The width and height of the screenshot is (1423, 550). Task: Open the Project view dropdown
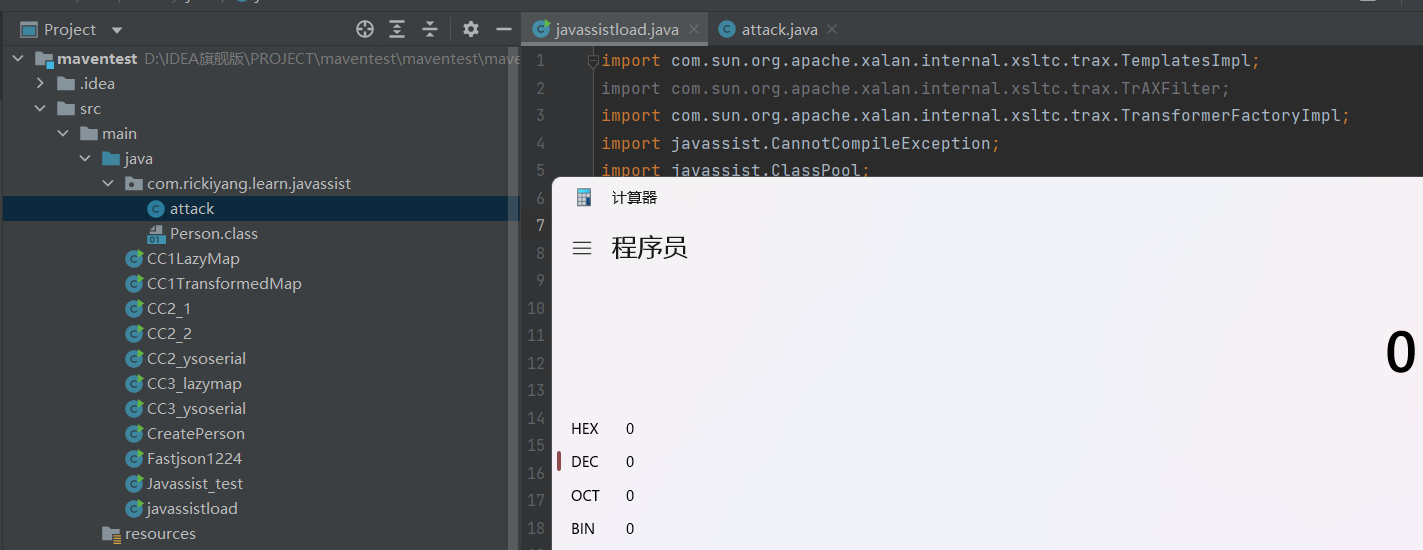tap(117, 30)
